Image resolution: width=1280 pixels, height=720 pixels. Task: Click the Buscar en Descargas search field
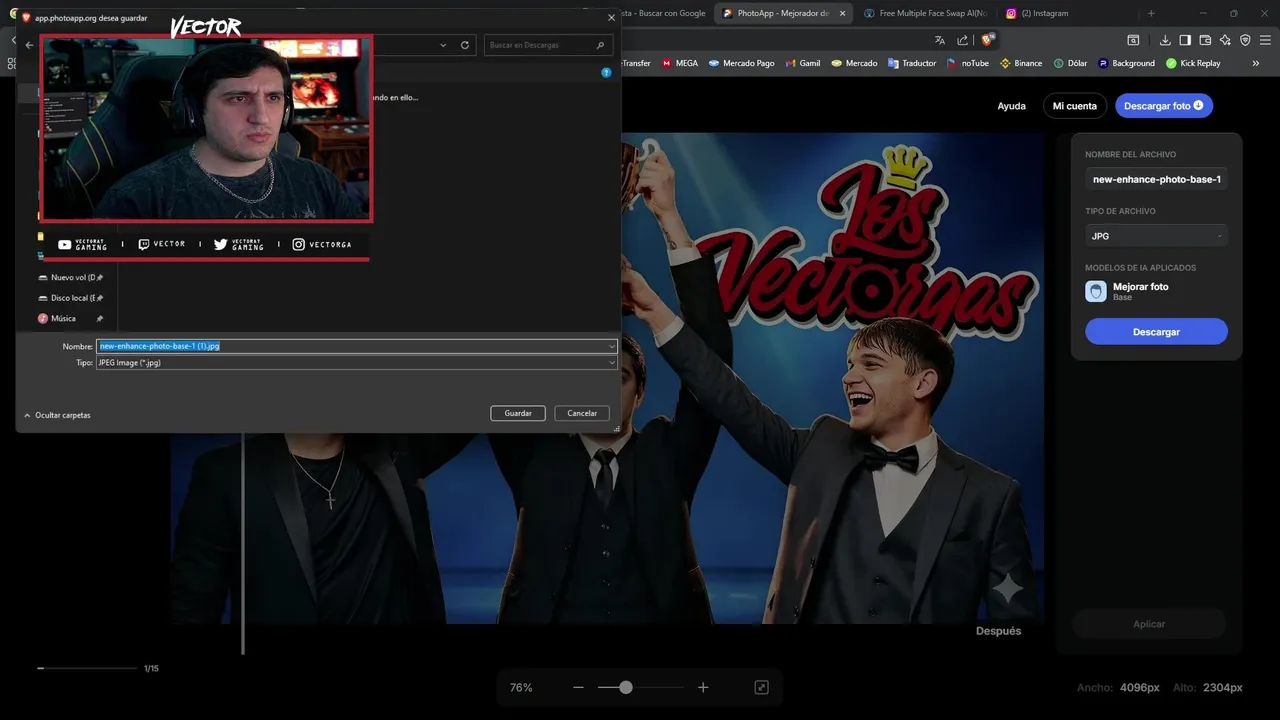547,45
